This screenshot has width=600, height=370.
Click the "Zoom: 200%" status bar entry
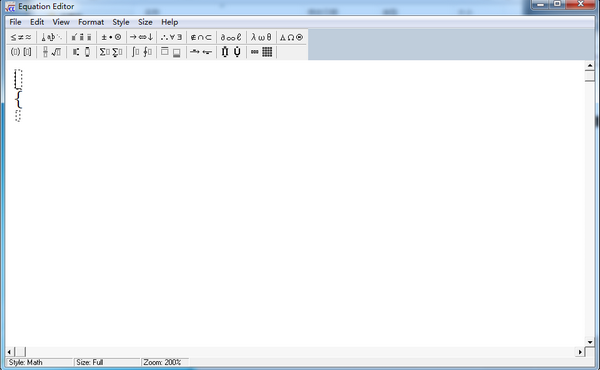coord(165,362)
